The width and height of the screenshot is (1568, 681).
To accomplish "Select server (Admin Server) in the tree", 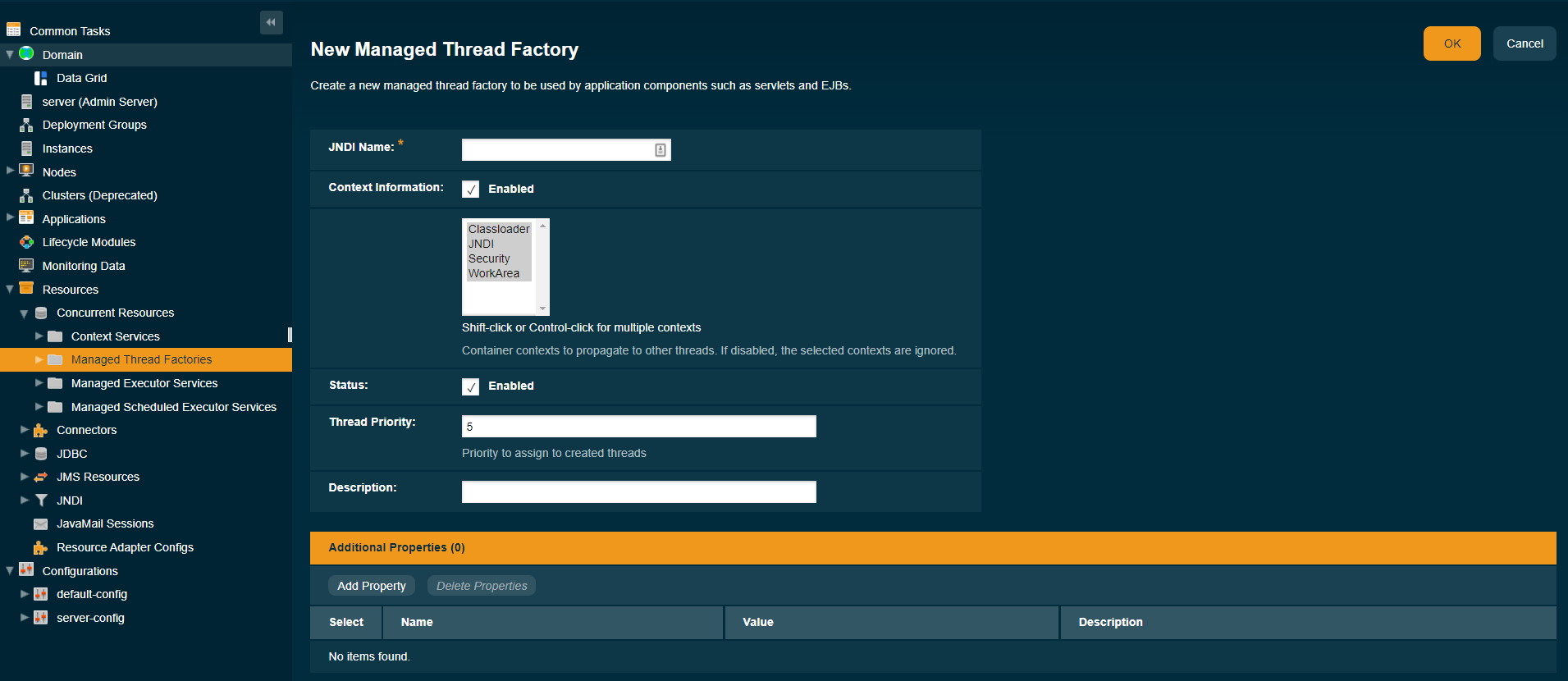I will point(99,102).
